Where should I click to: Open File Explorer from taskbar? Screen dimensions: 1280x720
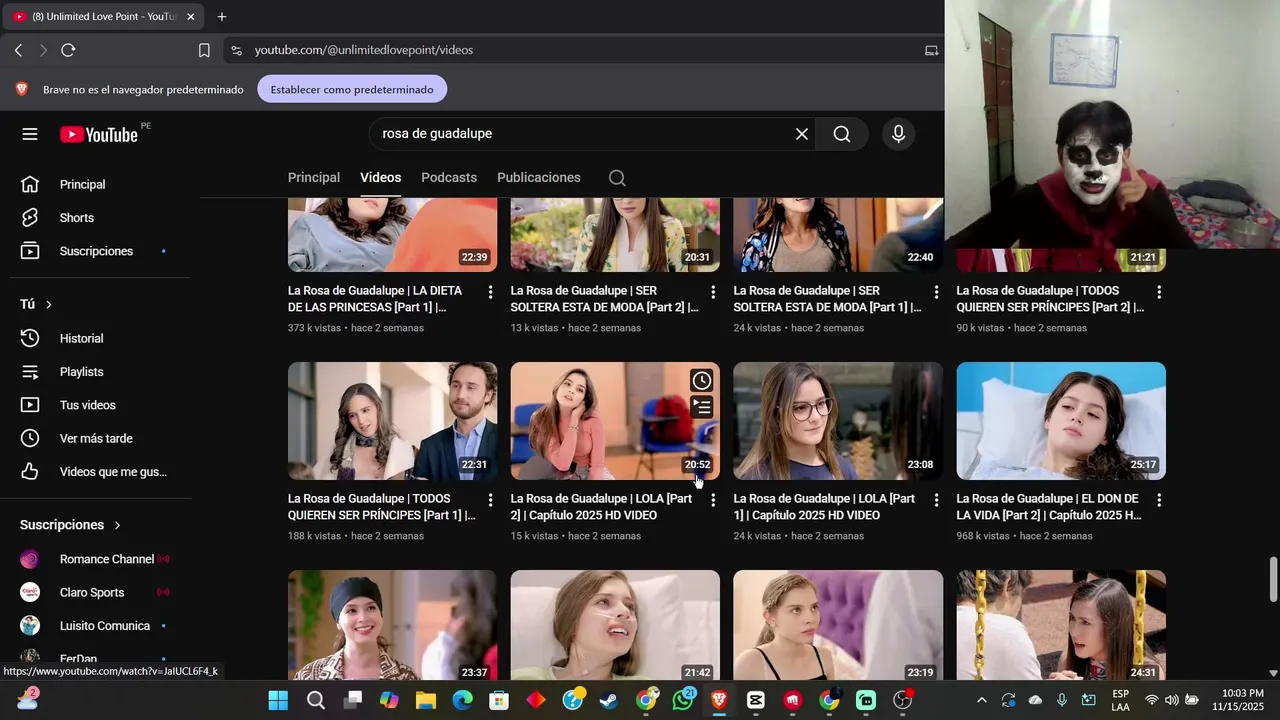point(426,700)
